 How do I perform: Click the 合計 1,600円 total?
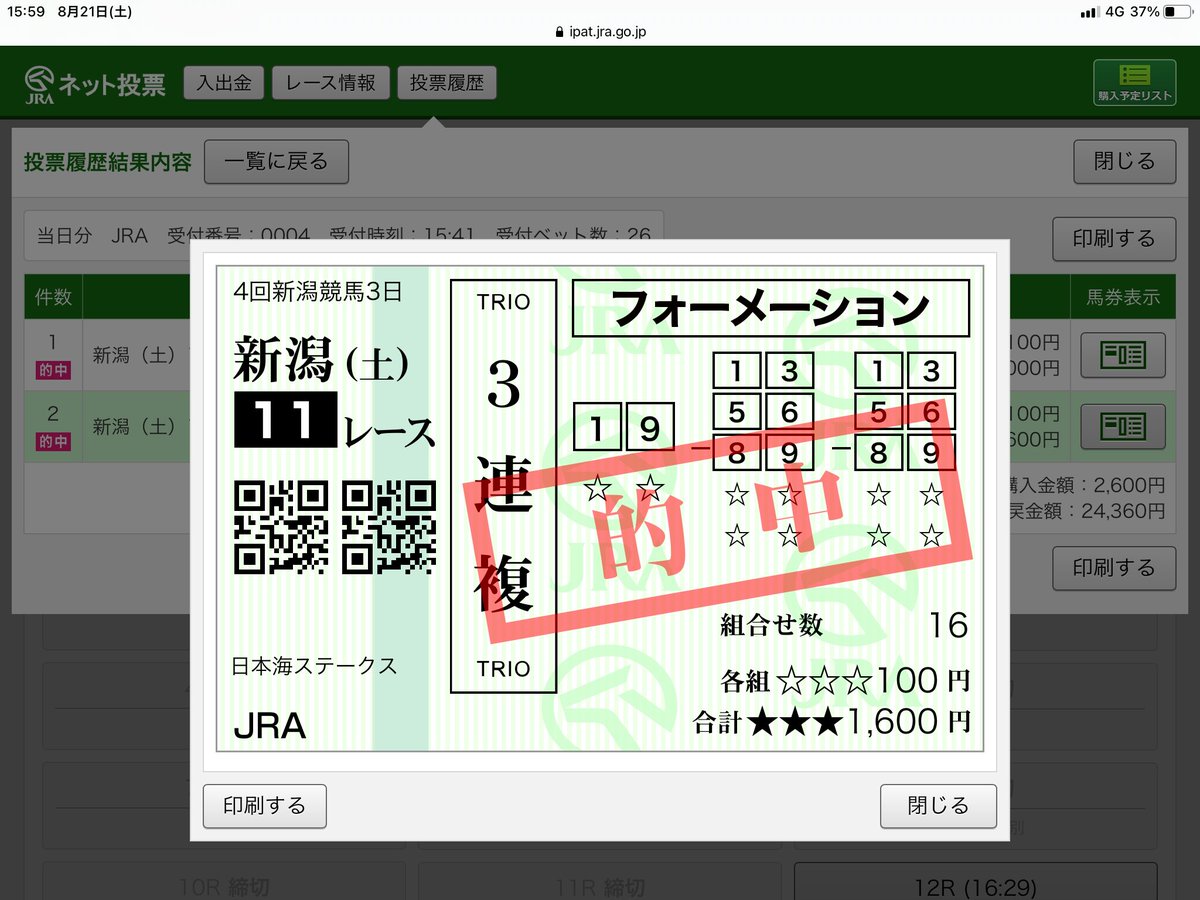coord(831,721)
